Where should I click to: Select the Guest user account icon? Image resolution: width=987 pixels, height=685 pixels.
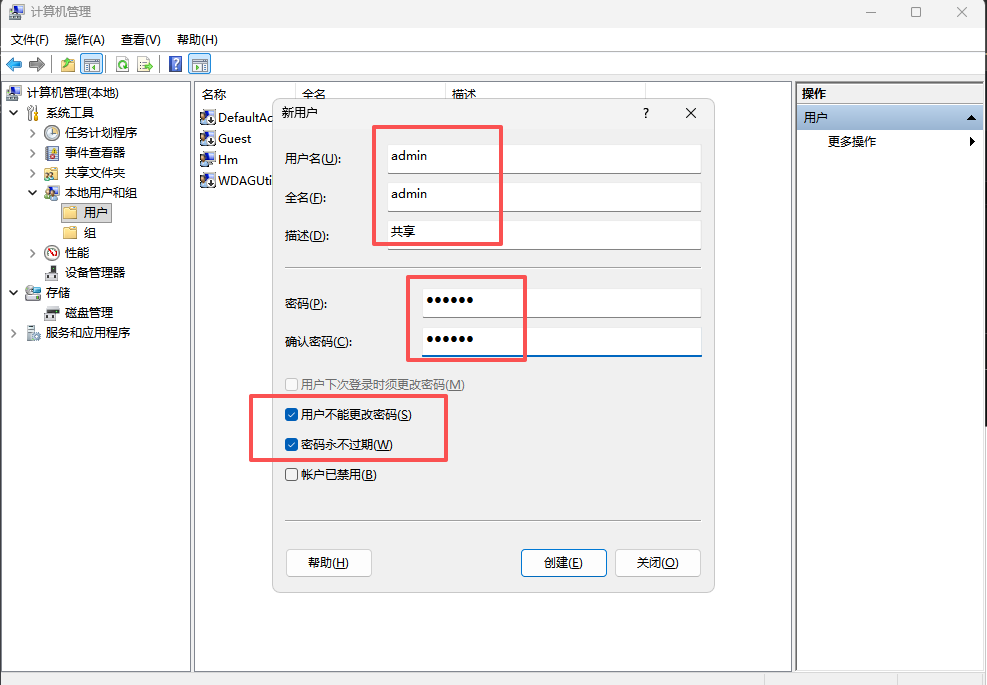208,138
